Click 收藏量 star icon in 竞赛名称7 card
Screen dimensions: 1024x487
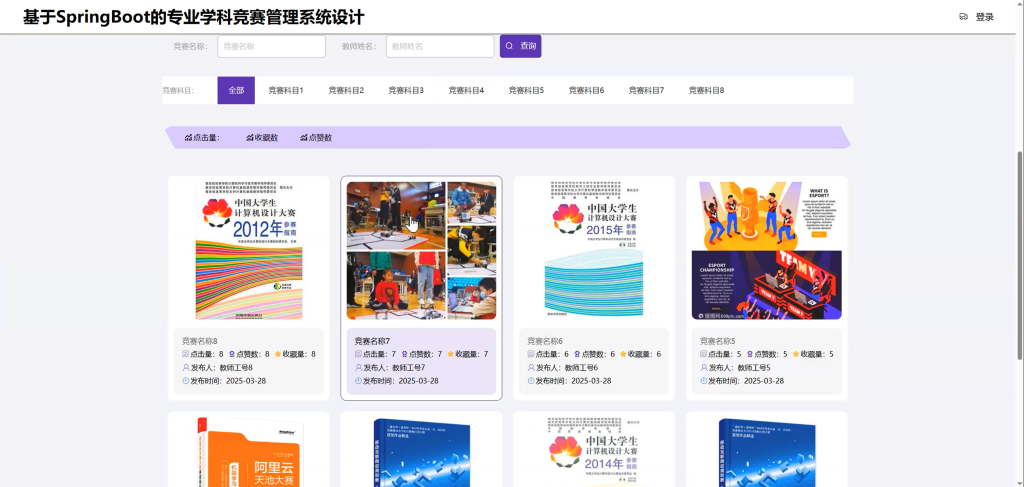click(x=451, y=354)
